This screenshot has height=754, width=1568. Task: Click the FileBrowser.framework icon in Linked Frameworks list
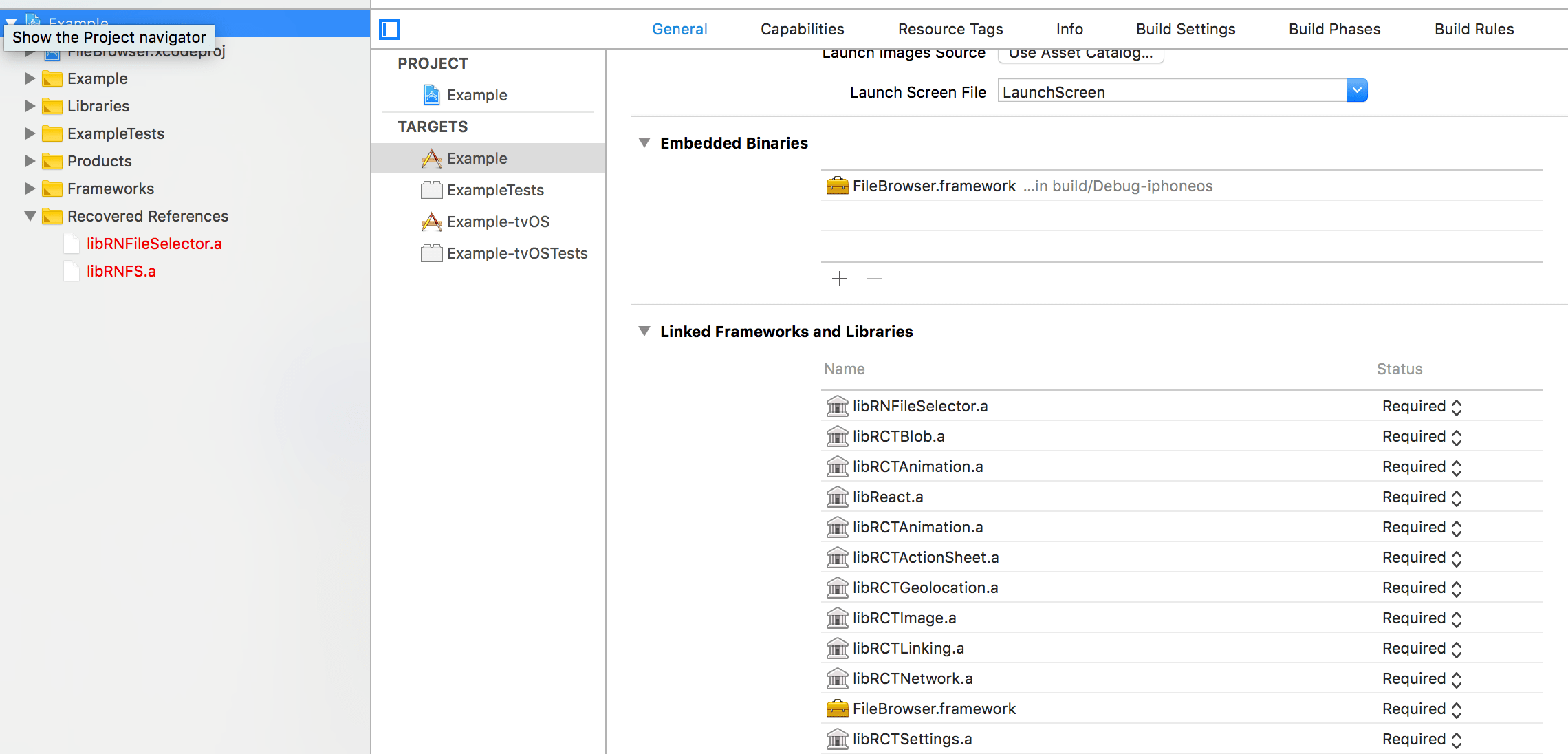[x=837, y=708]
